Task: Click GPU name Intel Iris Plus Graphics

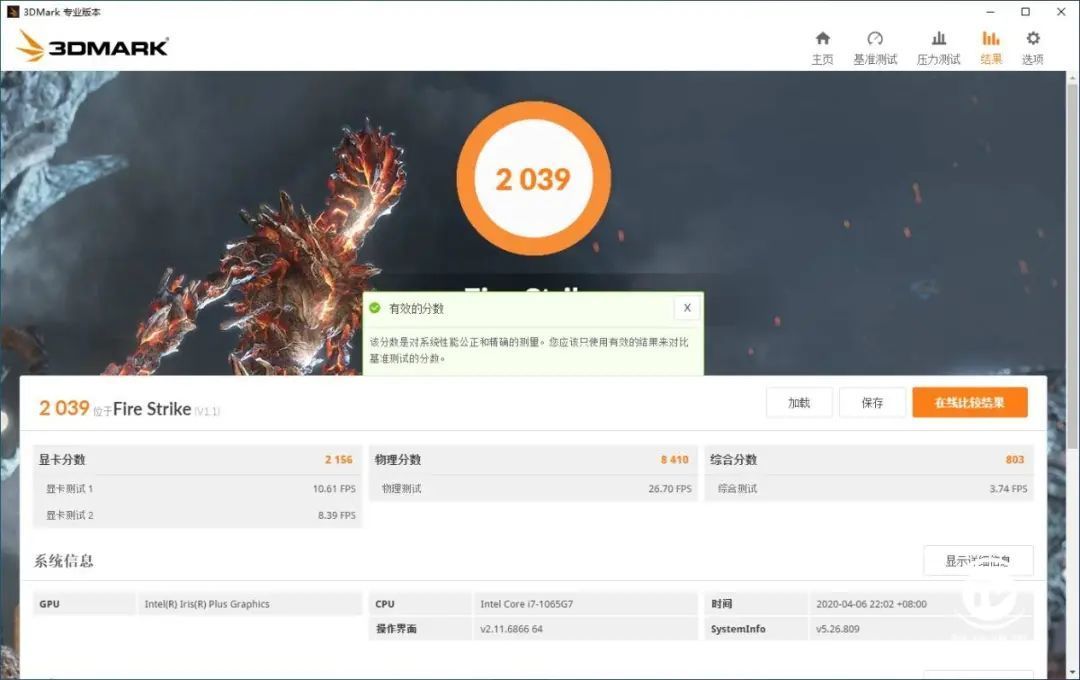Action: click(x=207, y=604)
